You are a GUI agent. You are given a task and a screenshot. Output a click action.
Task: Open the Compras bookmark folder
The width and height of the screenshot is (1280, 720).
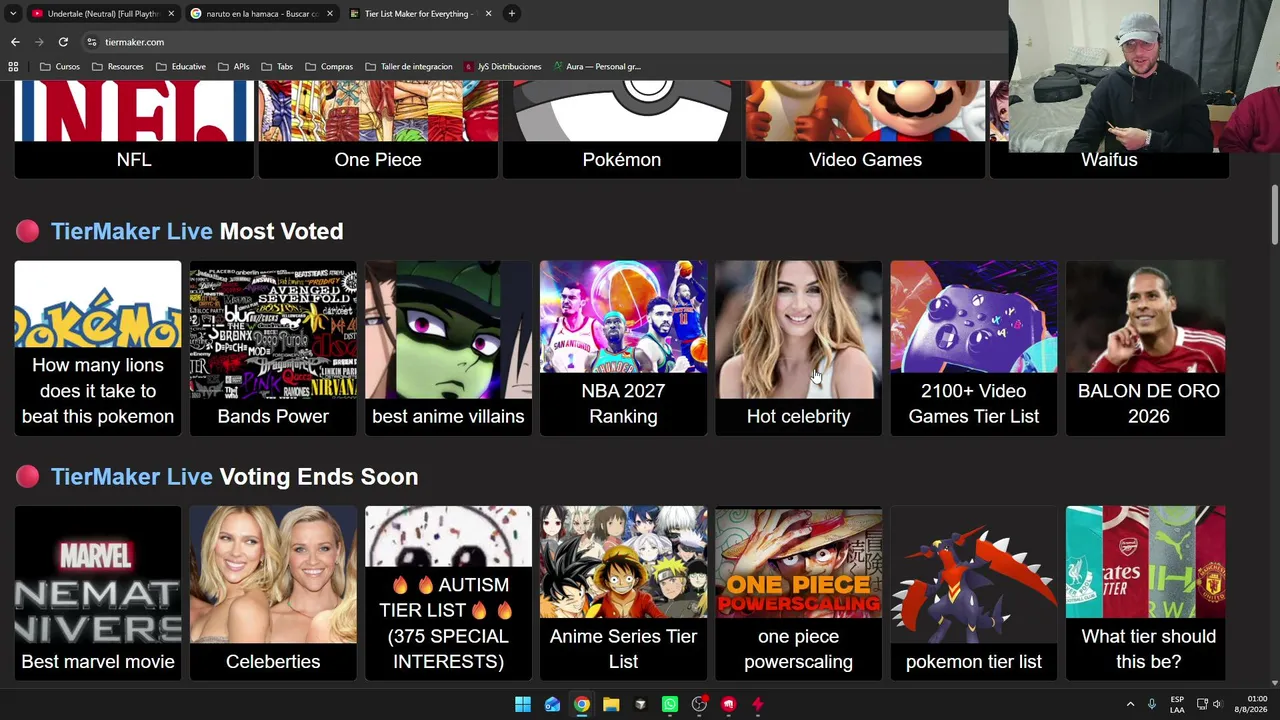[328, 67]
